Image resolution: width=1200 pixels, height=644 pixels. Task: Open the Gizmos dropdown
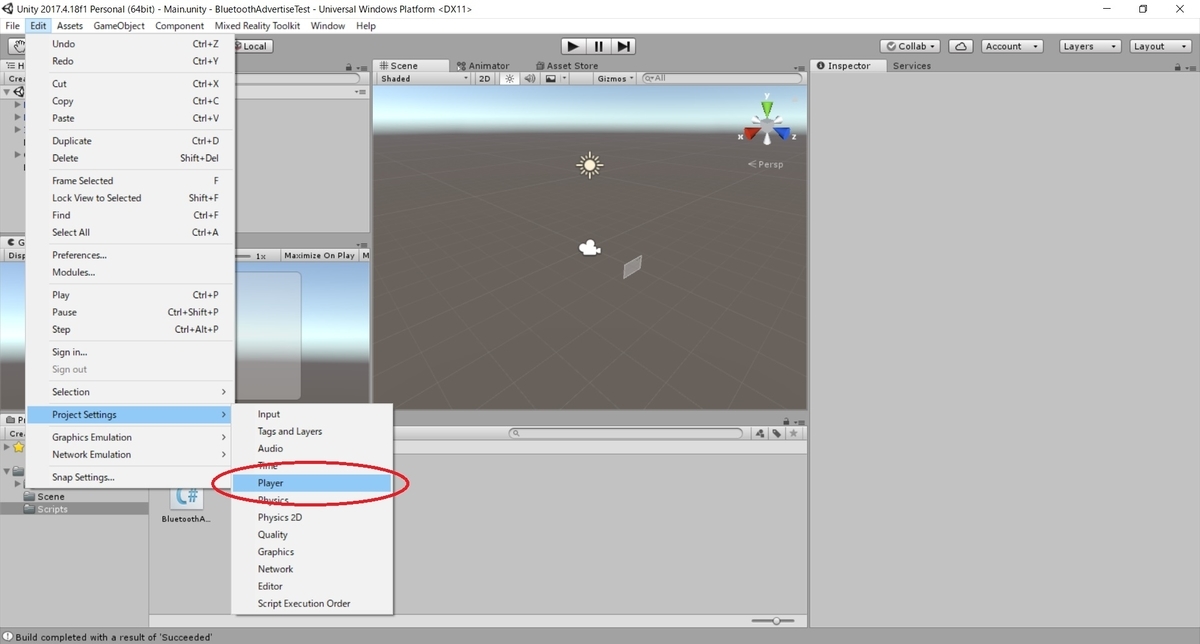point(617,78)
